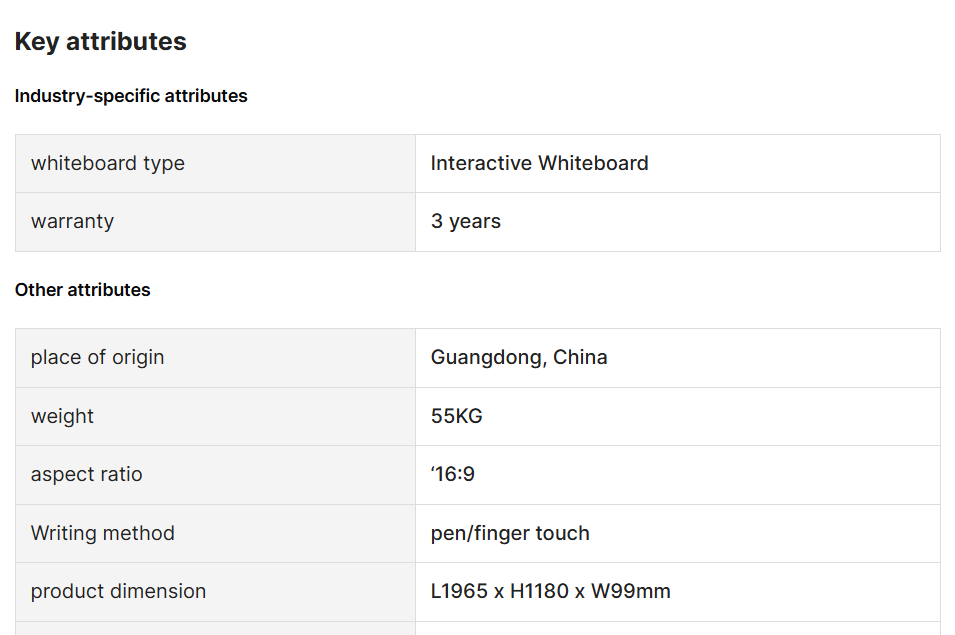955x635 pixels.
Task: Select the L1965 x H1180 x W99mm value
Action: [x=550, y=591]
